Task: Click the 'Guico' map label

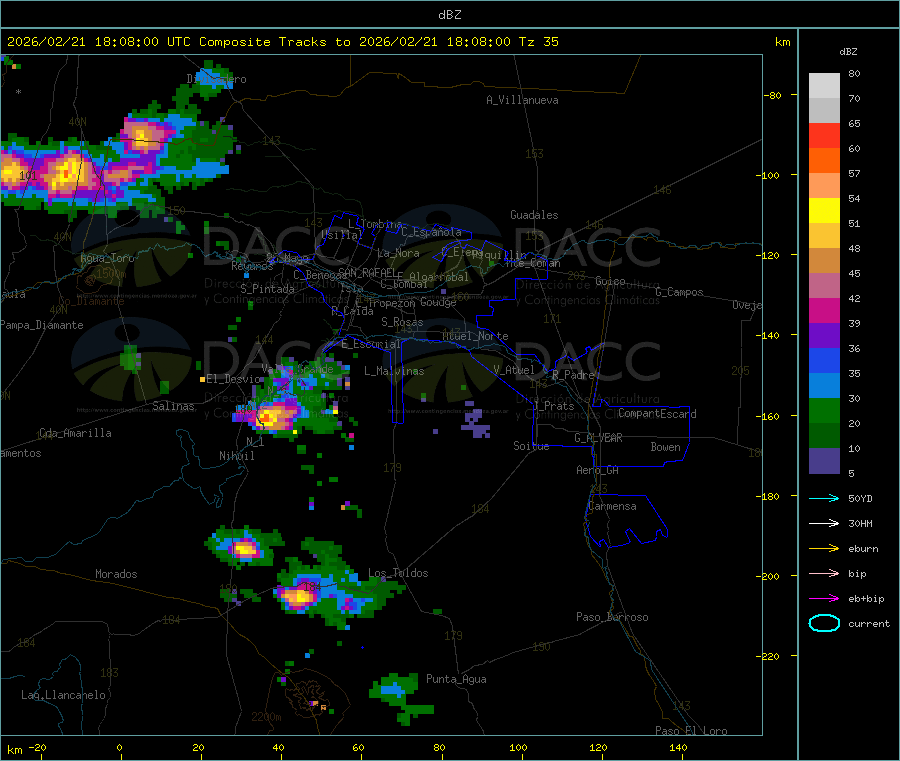Action: [x=610, y=281]
